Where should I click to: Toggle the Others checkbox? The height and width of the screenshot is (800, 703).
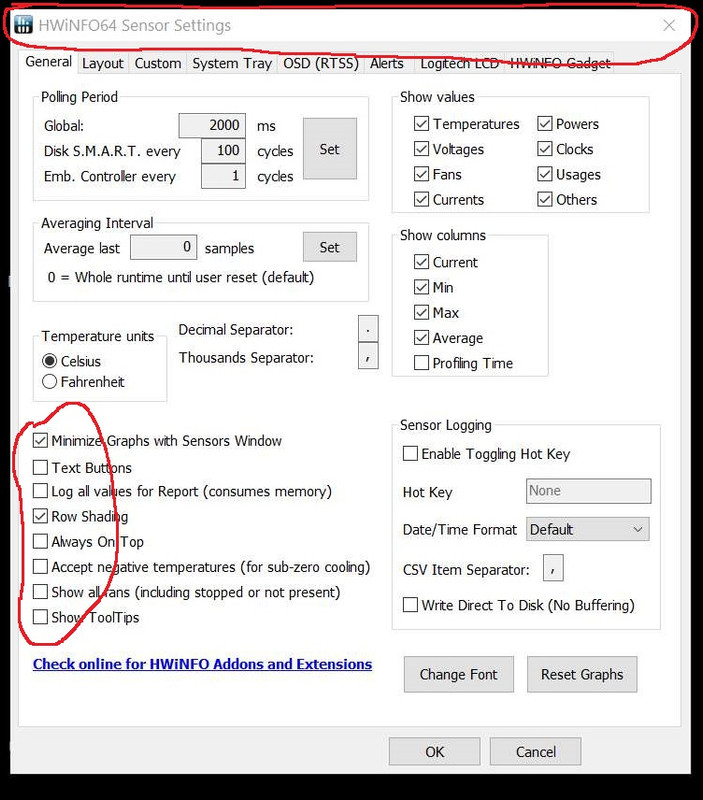click(x=545, y=199)
